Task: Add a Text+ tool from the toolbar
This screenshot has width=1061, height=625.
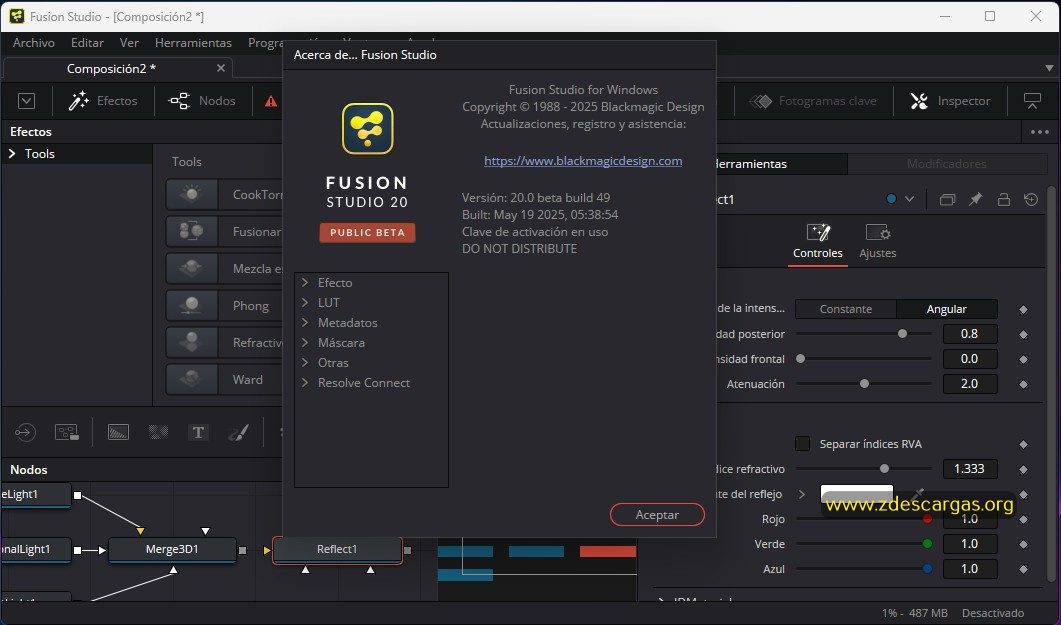Action: tap(198, 432)
